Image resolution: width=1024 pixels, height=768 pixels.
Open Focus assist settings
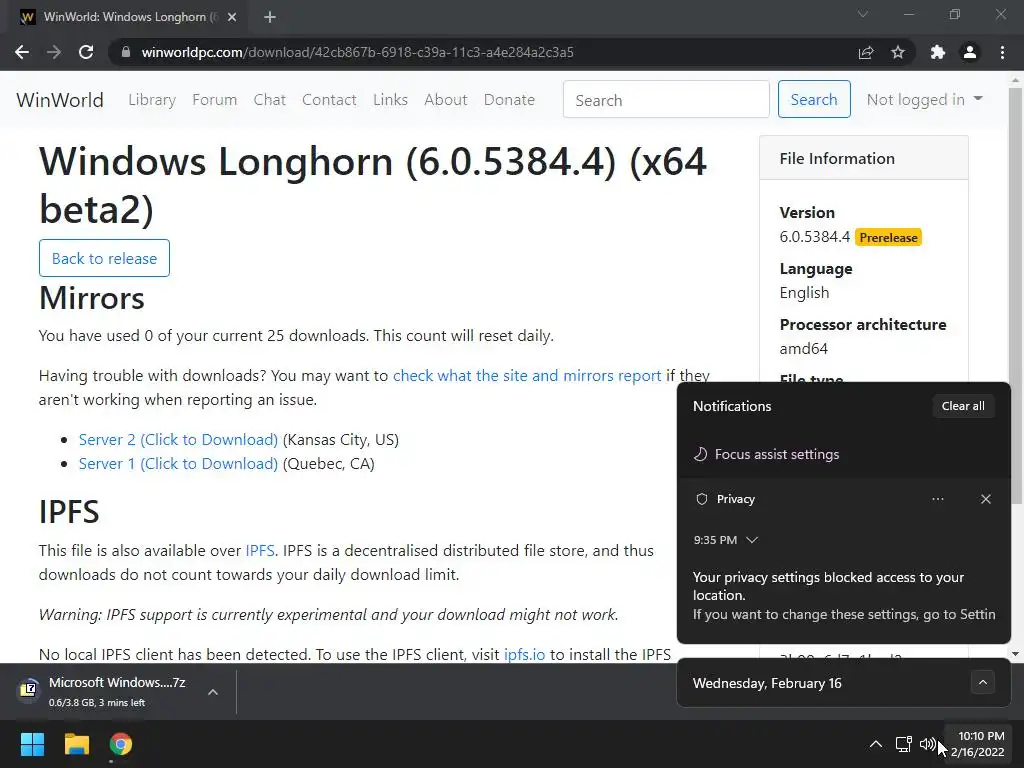tap(767, 455)
